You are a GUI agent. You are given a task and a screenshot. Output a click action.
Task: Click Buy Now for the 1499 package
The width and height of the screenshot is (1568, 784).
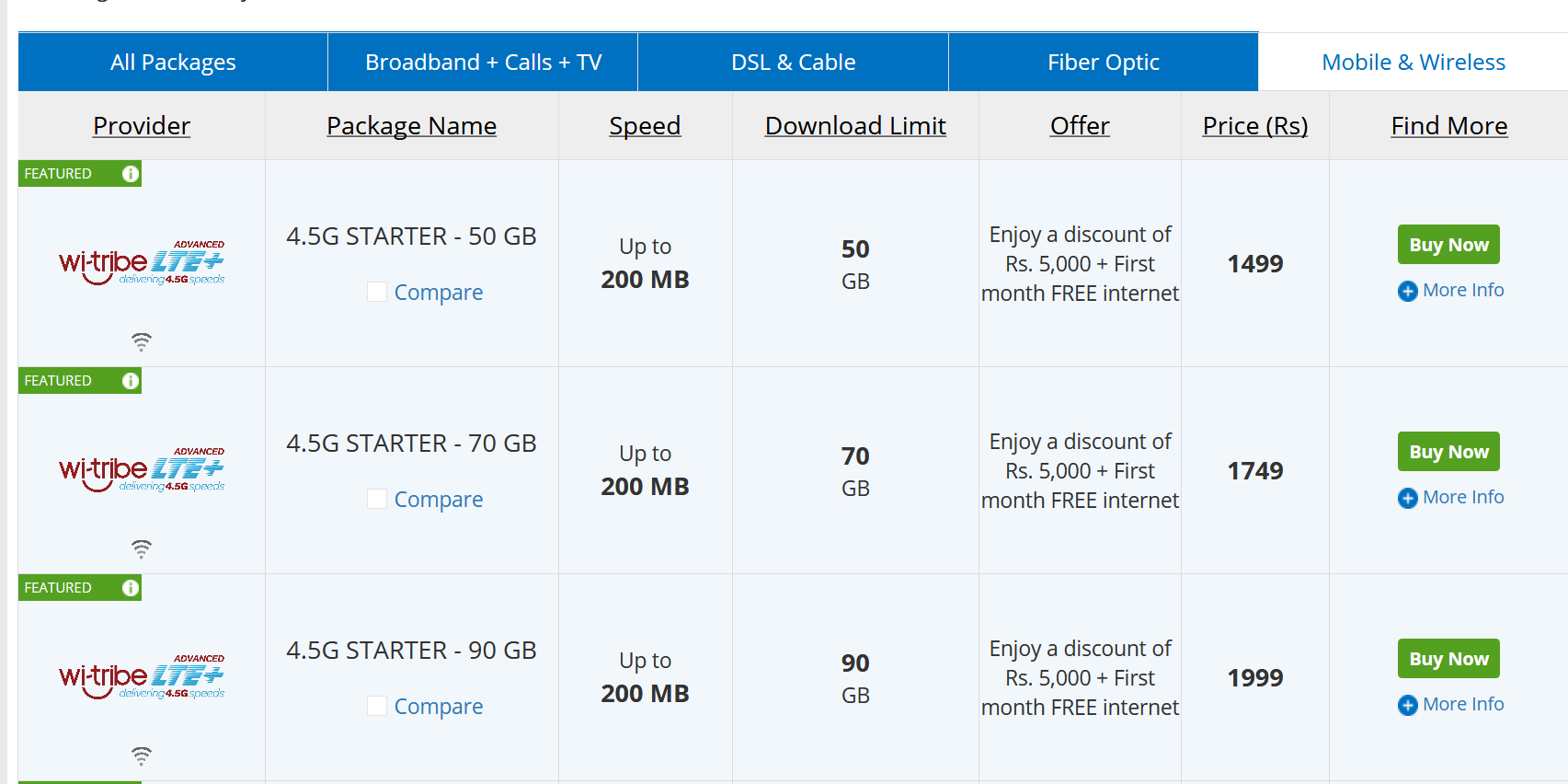coord(1448,245)
